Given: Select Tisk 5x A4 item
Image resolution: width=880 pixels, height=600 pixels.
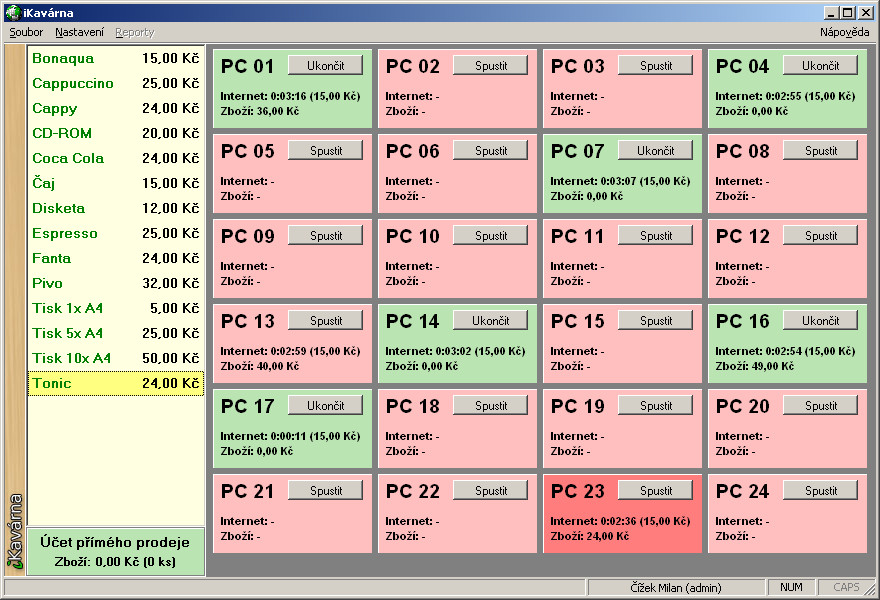Looking at the screenshot, I should pyautogui.click(x=116, y=333).
